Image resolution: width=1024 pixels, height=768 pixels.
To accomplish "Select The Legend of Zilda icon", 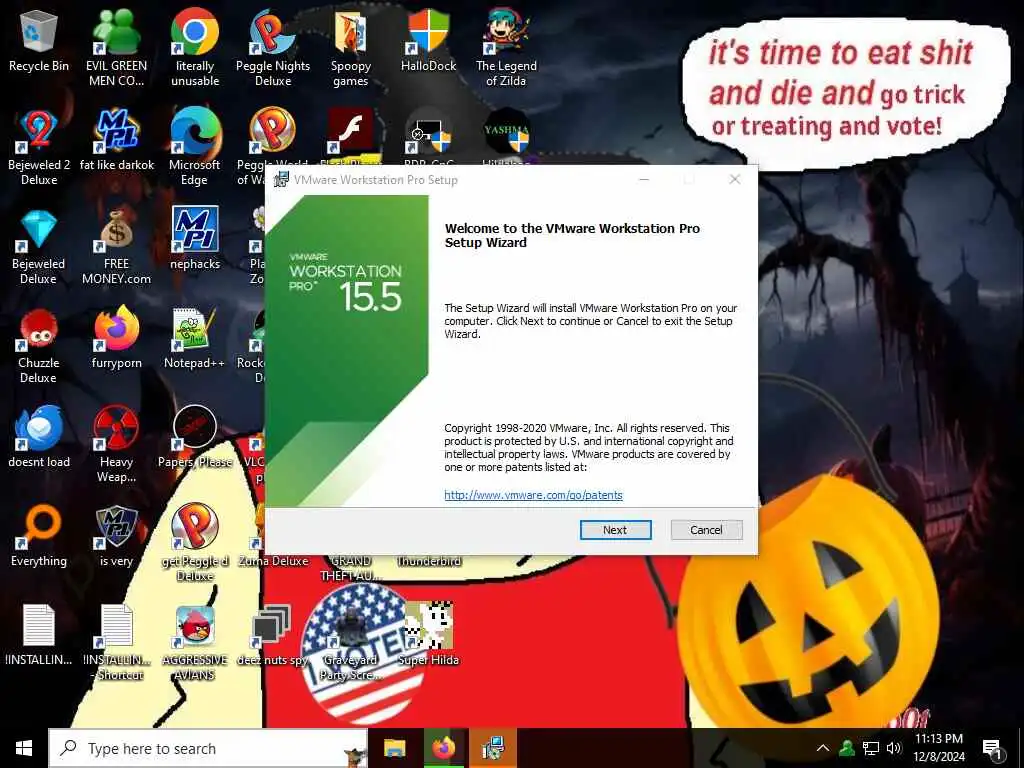I will tap(506, 47).
